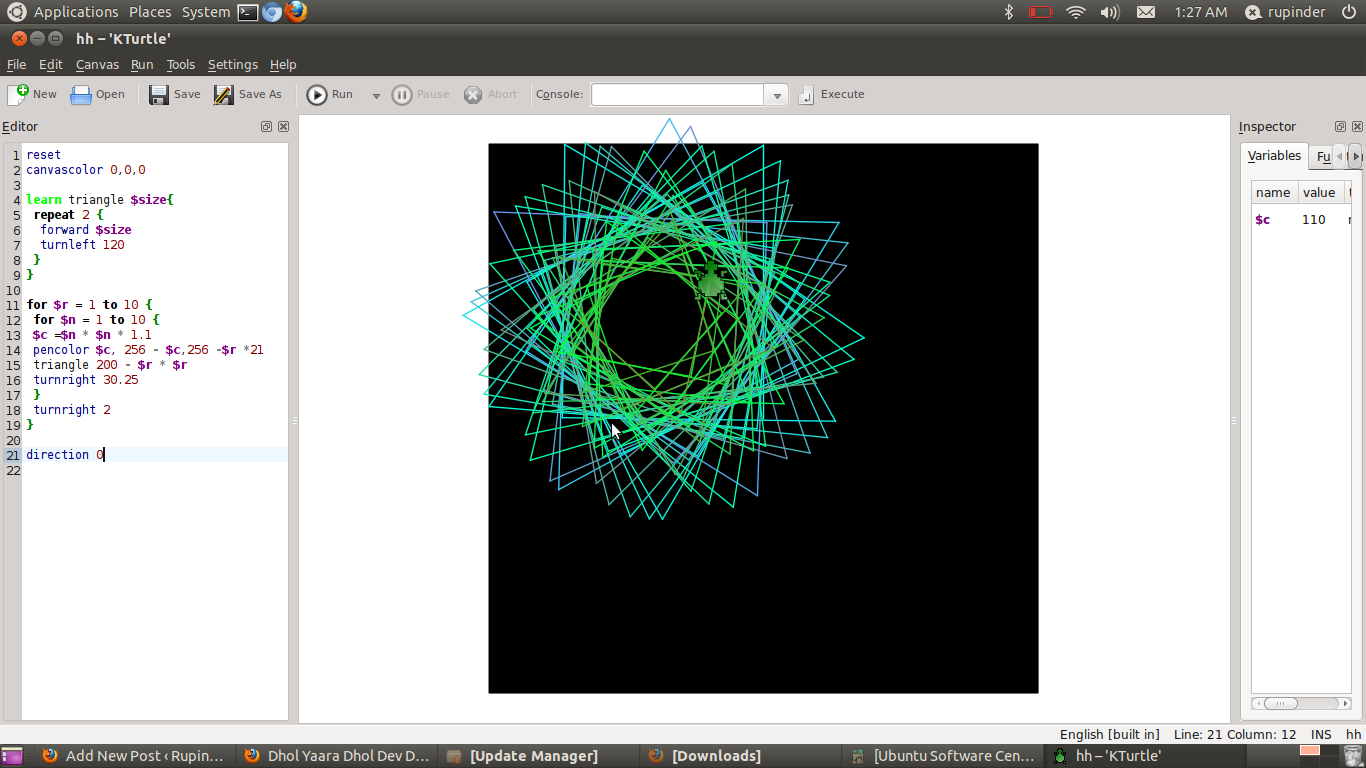Launch Chromium browser from top panel
Viewport: 1366px width, 768px height.
272,12
